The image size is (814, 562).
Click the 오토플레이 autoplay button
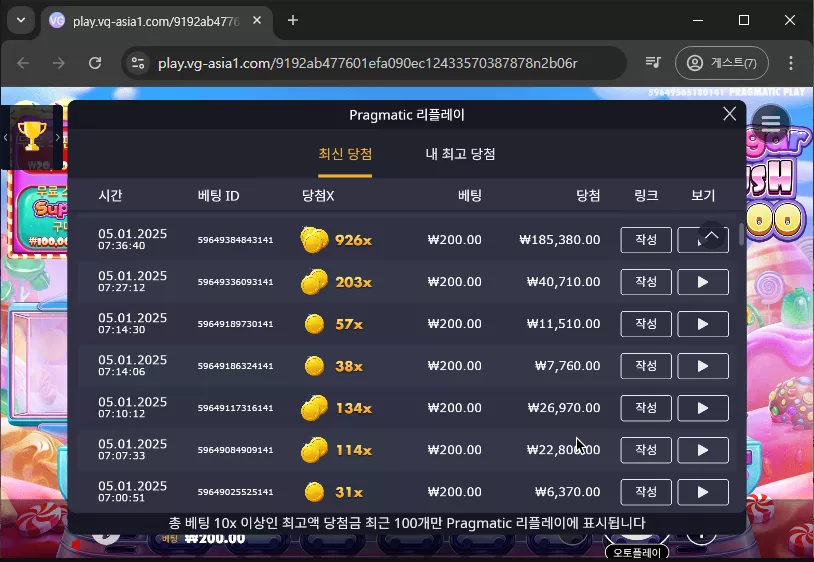click(637, 552)
